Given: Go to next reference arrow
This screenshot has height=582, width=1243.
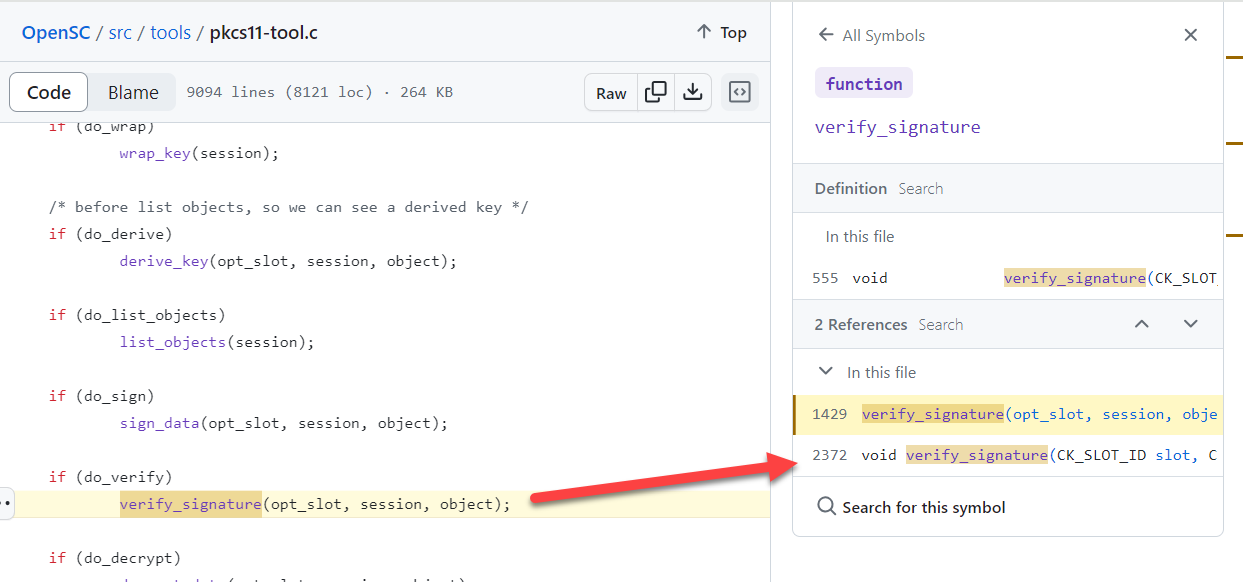Looking at the screenshot, I should pos(1190,324).
